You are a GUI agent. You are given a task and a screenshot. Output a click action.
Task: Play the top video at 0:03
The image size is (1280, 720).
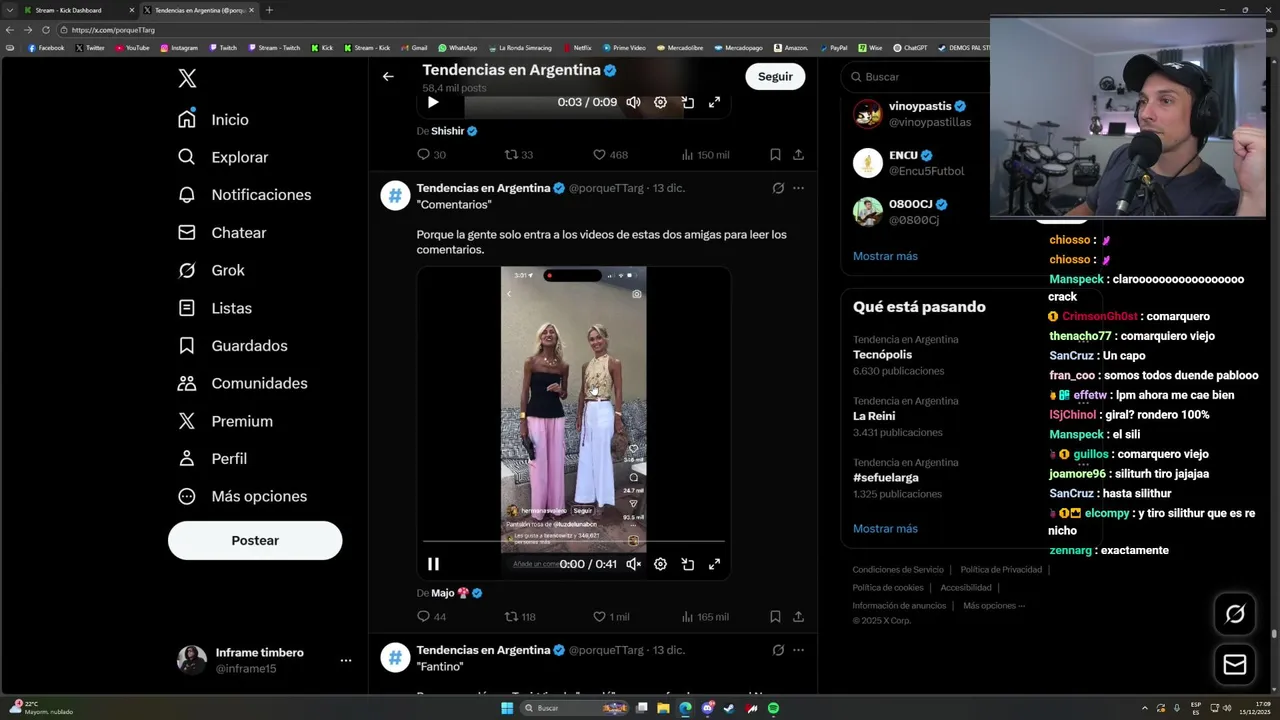tap(433, 102)
